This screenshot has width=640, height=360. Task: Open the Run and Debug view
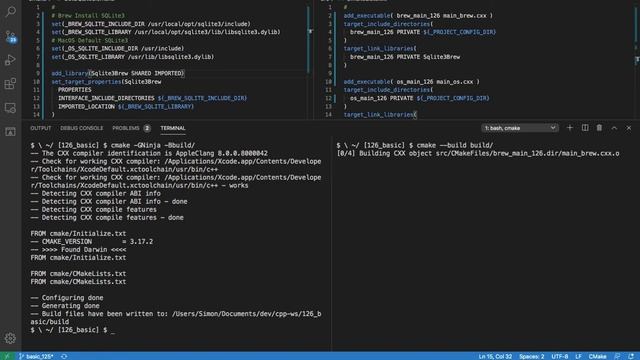[10, 60]
